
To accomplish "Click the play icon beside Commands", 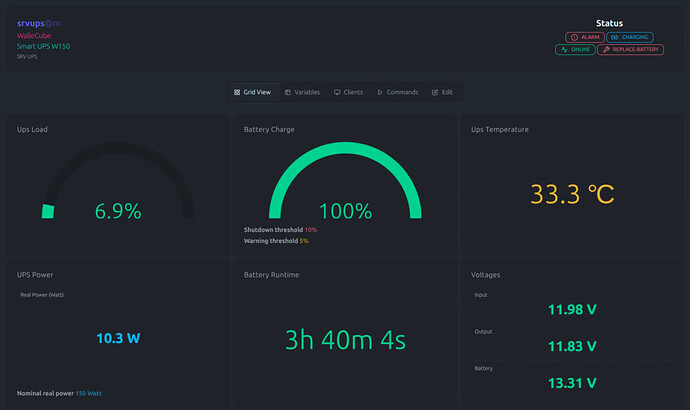I will pyautogui.click(x=380, y=92).
